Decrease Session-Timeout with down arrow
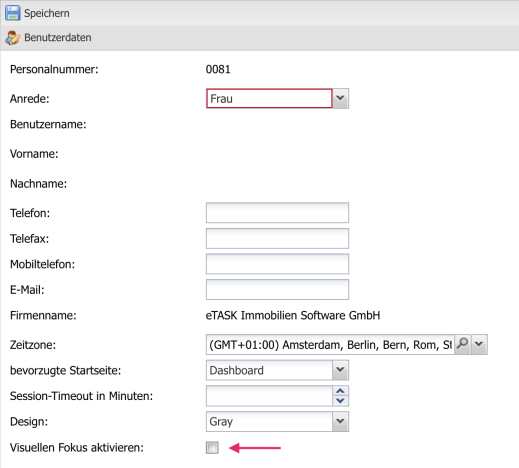519x468 pixels. pyautogui.click(x=340, y=401)
